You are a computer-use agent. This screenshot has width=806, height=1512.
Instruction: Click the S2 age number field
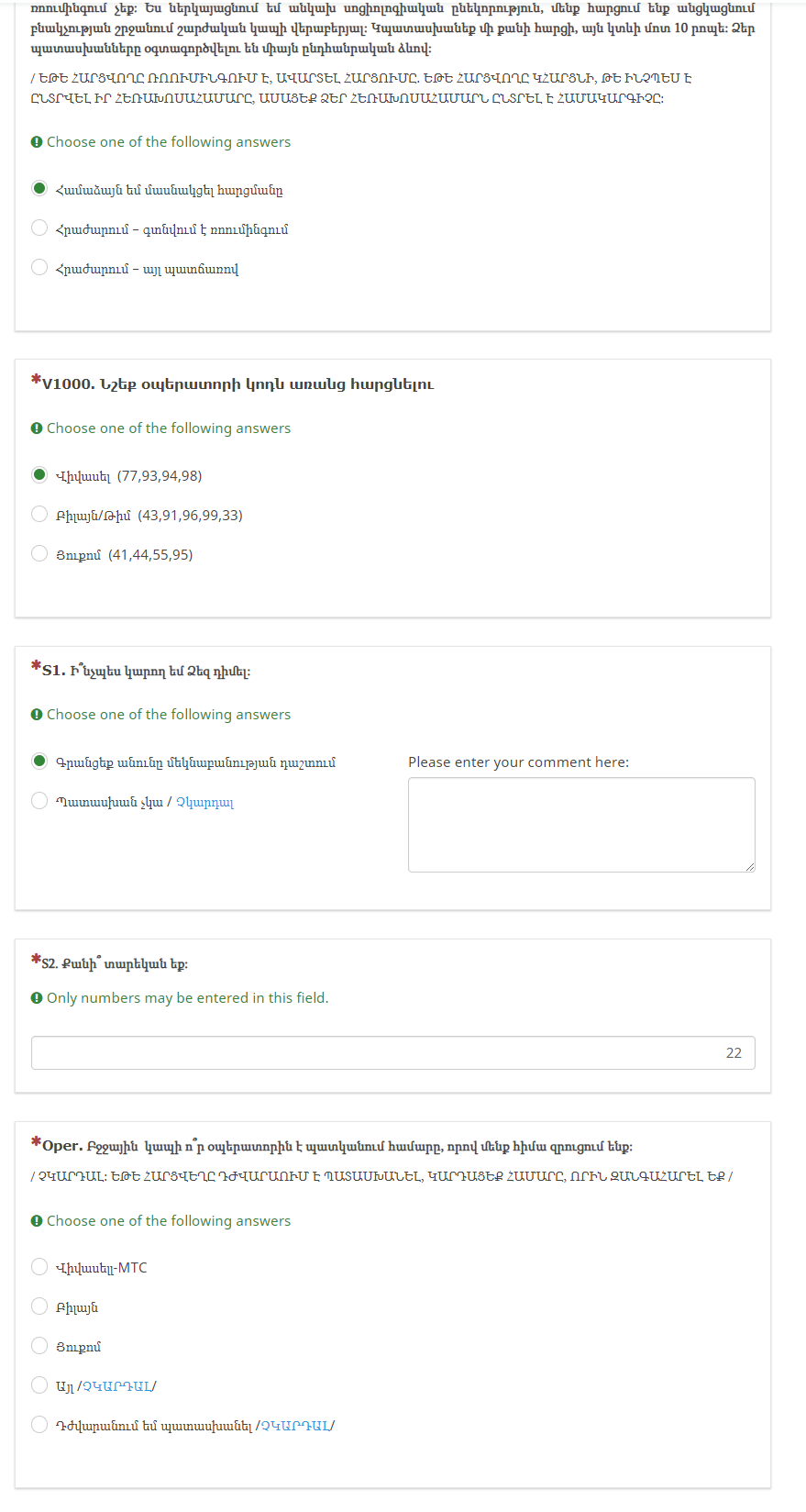(392, 1053)
